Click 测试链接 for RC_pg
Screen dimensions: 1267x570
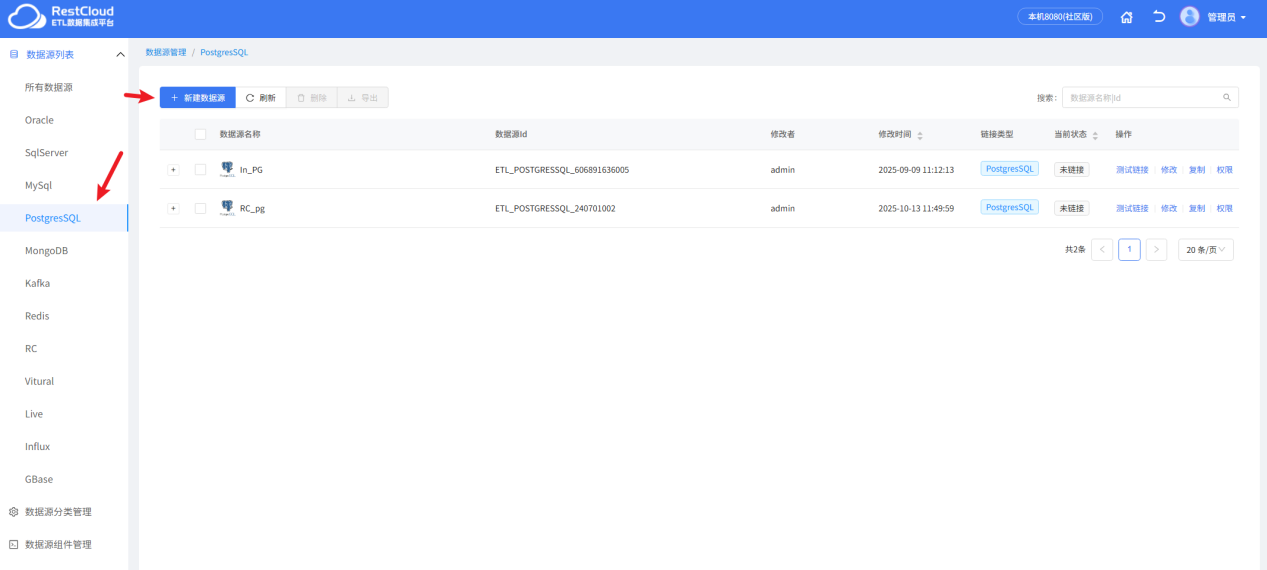pos(1132,209)
